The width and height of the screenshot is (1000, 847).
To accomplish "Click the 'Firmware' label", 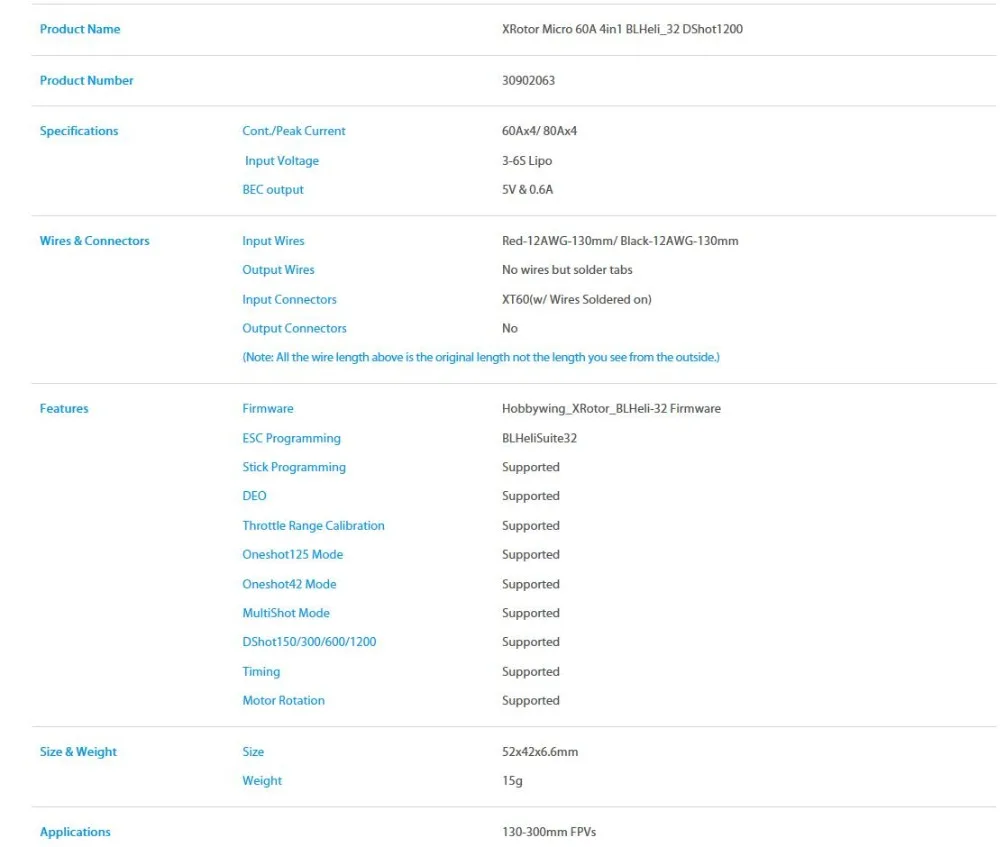I will coord(268,408).
